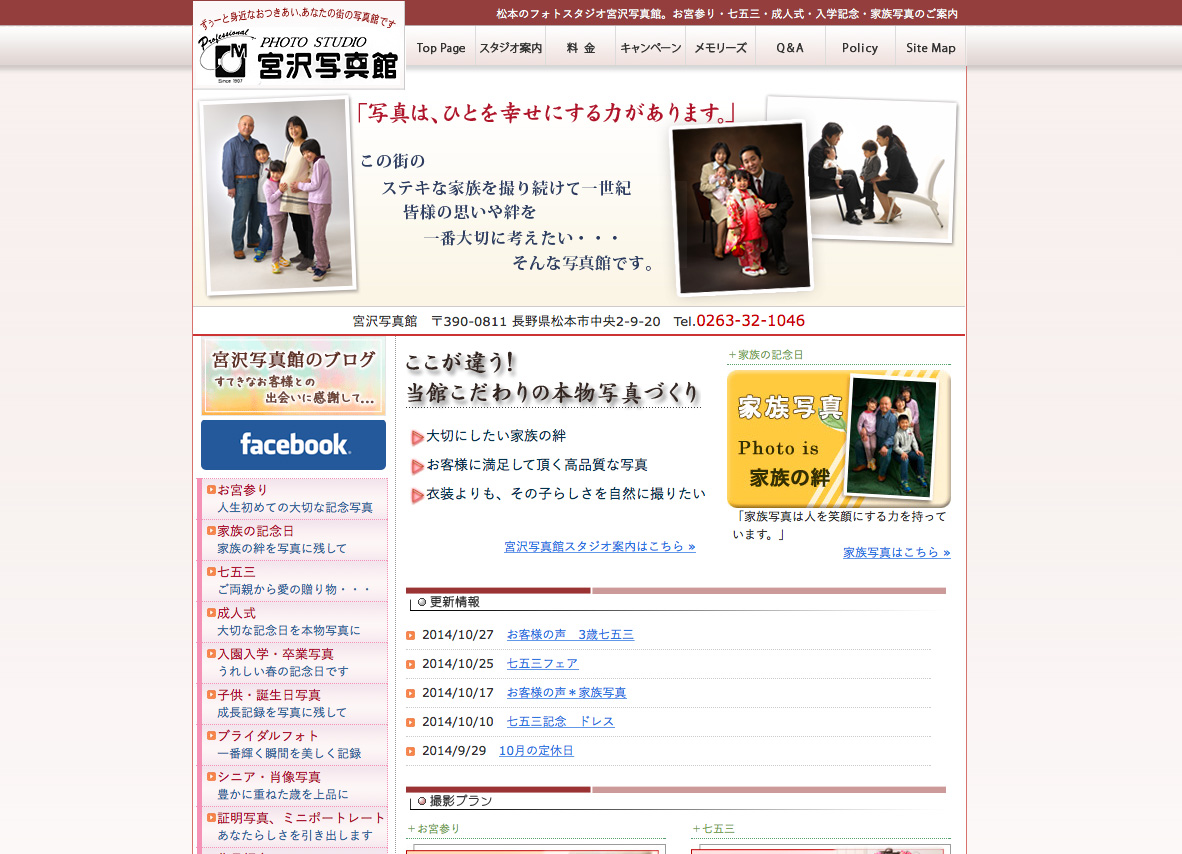Open Site Map from the top menu

(x=930, y=48)
